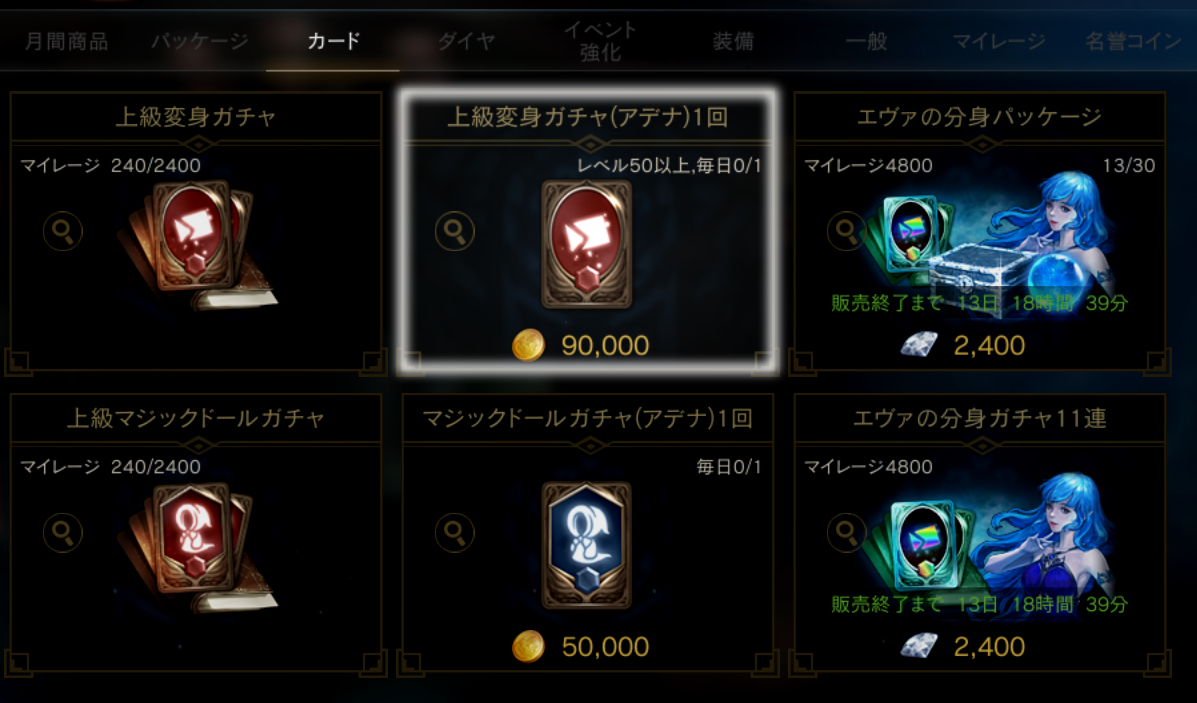This screenshot has width=1197, height=703.
Task: Purchase エヴァの分身ガチャ11連 for 2,400 diamonds
Action: click(963, 647)
